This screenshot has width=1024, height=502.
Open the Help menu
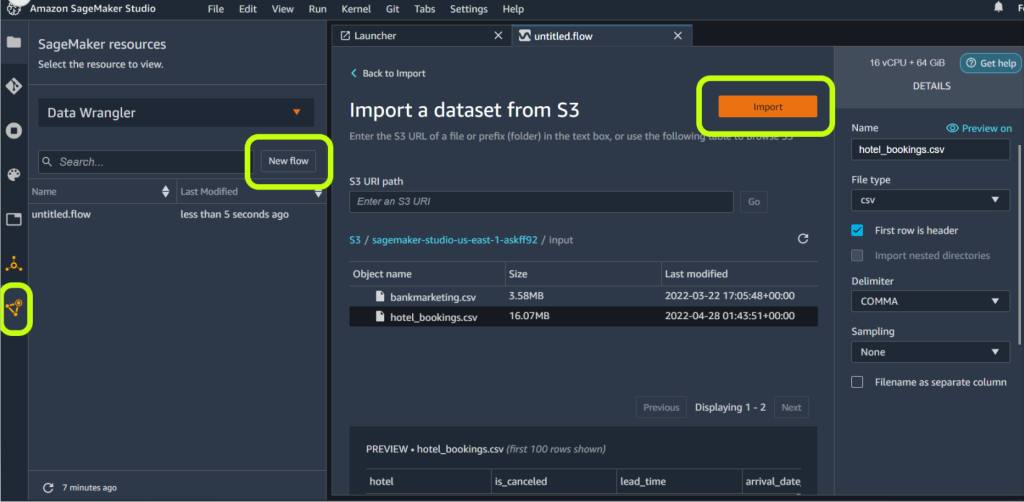(x=513, y=9)
